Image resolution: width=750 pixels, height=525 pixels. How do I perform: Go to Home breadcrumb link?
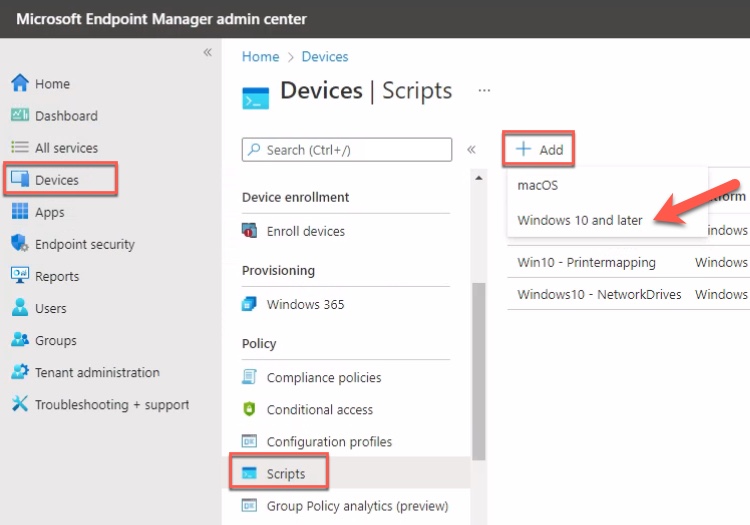tap(260, 56)
